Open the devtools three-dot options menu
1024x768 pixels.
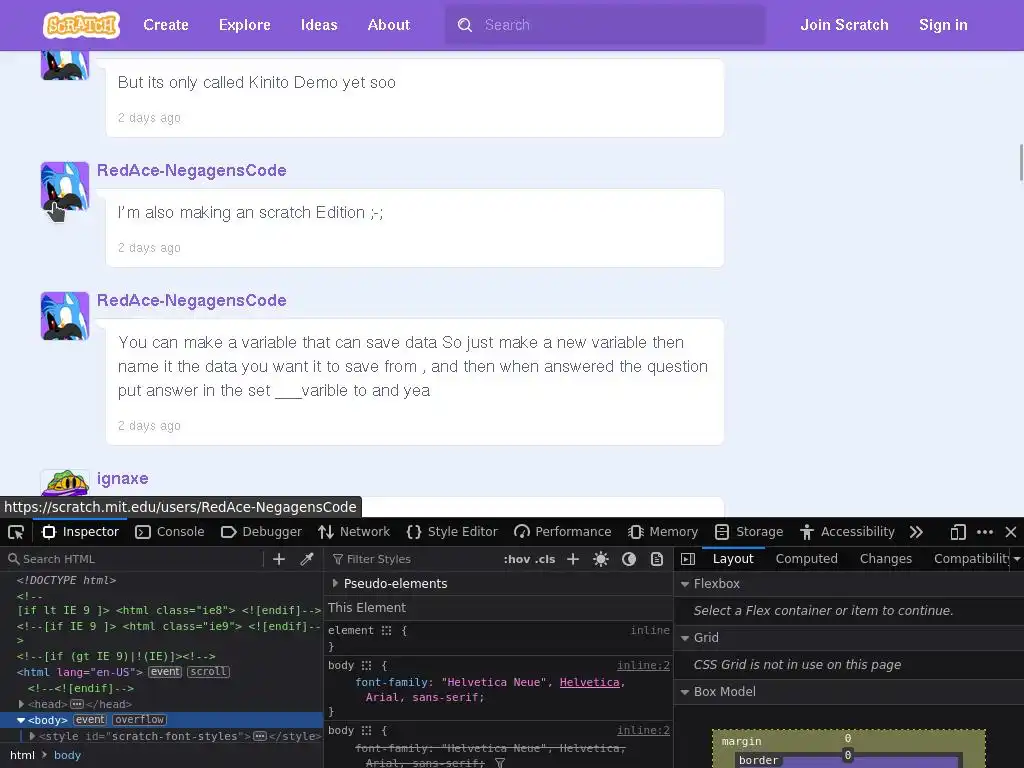[x=985, y=532]
